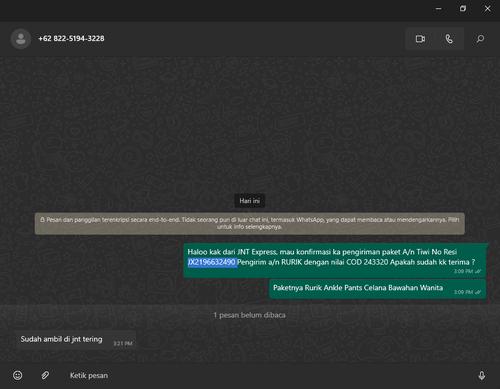Screen dimensions: 500x389
Task: Start a video call
Action: (420, 39)
